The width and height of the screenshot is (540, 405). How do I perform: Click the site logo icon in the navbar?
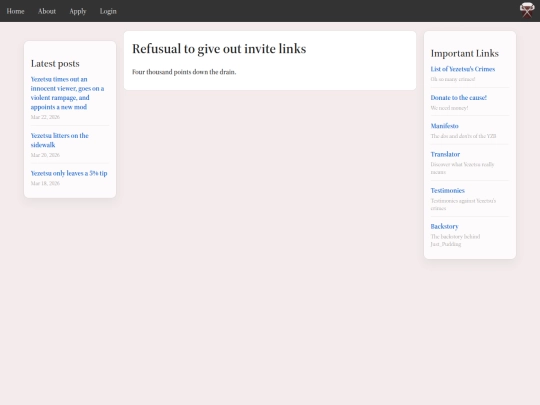point(527,10)
